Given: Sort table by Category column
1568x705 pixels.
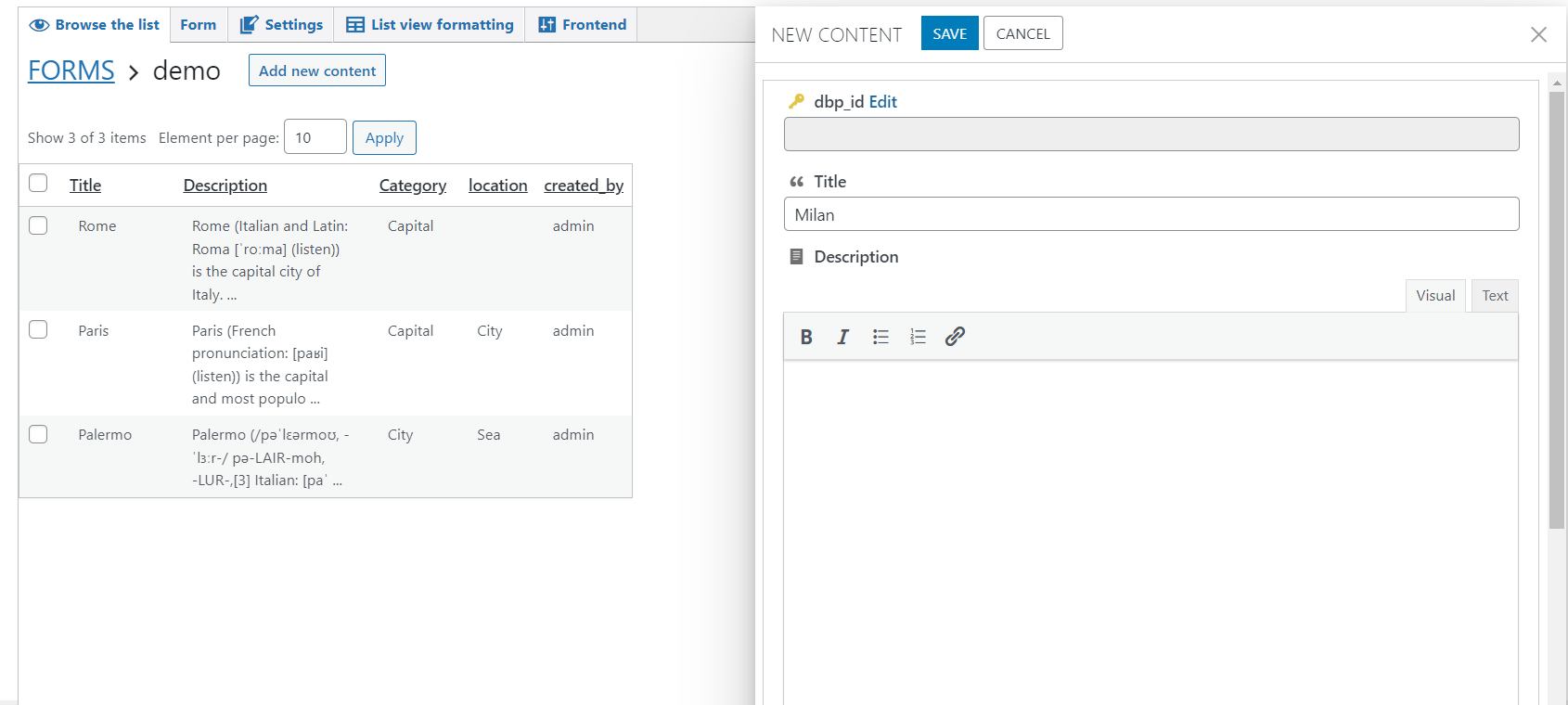Looking at the screenshot, I should coord(413,186).
